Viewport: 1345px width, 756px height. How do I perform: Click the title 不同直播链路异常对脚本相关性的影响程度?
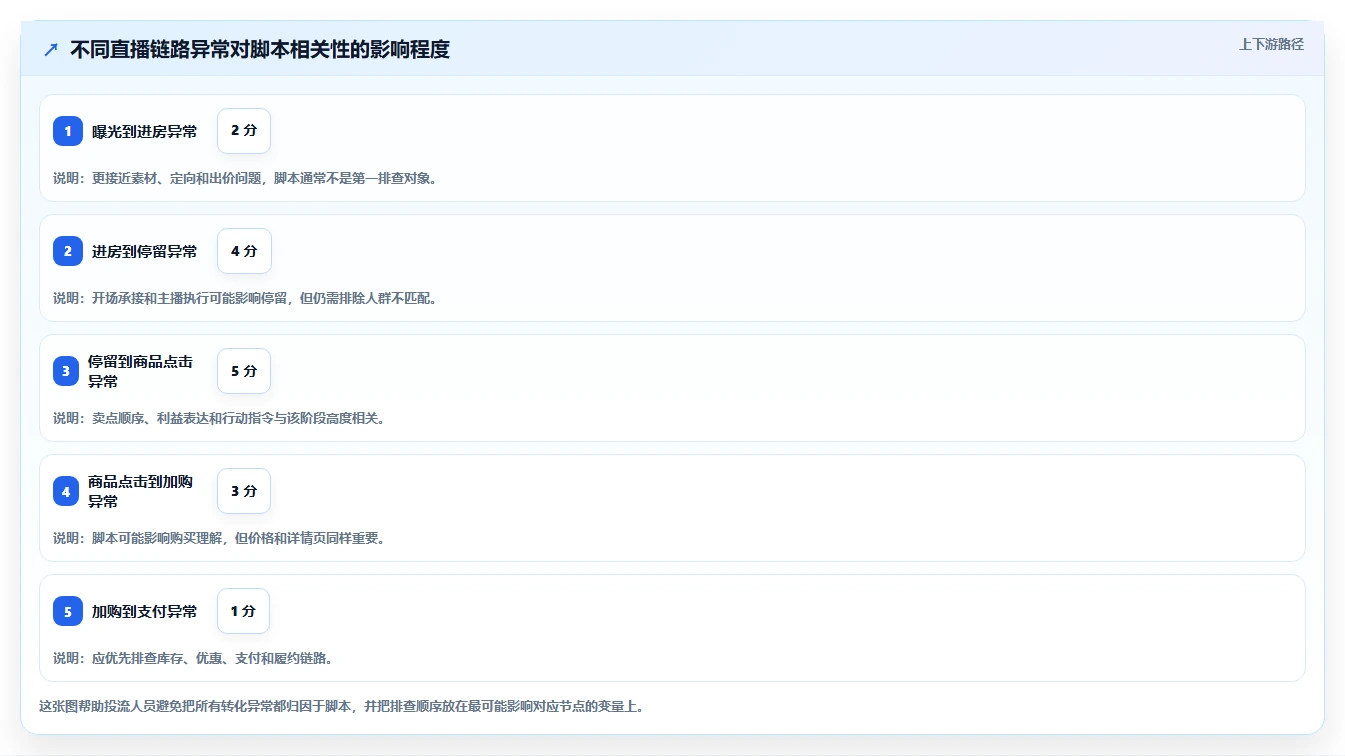(x=260, y=49)
